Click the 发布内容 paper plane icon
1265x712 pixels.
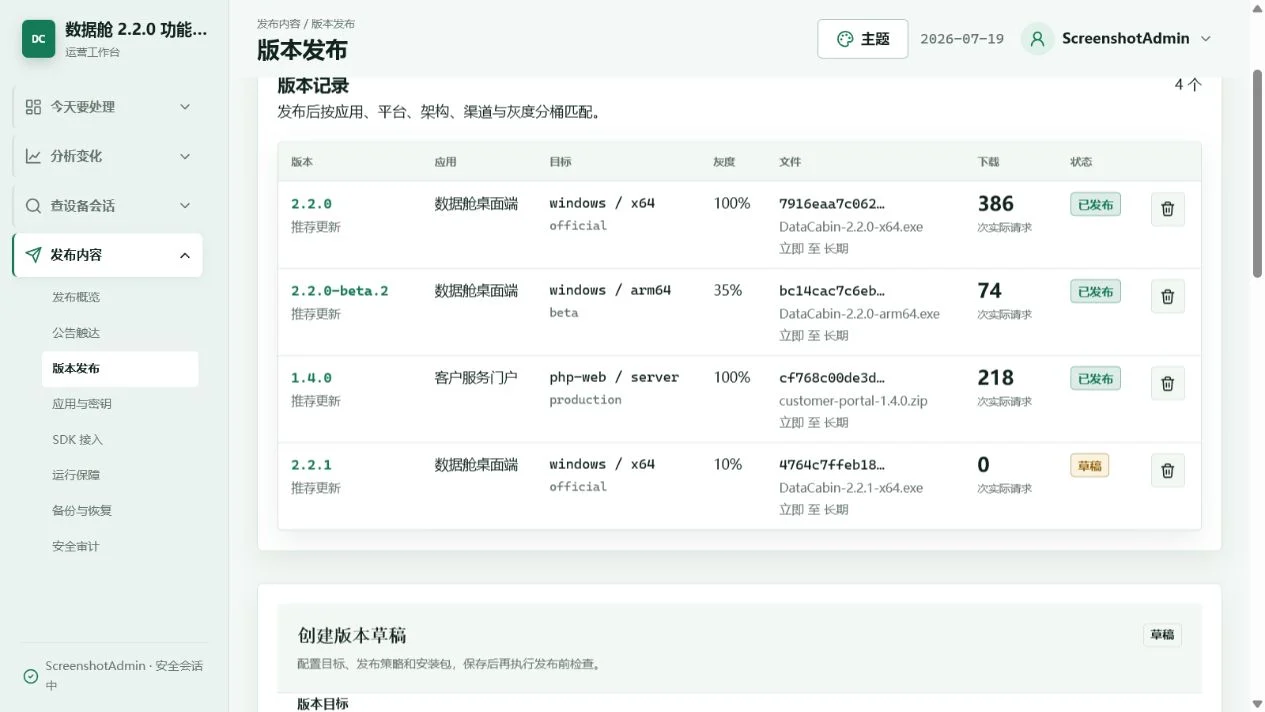click(x=33, y=255)
